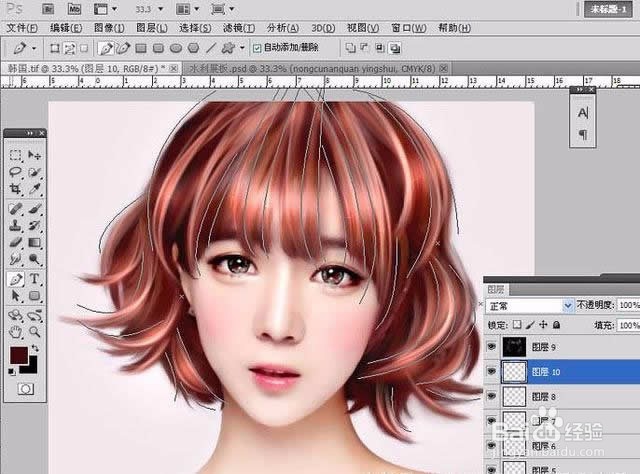Hide layer 图层 9
This screenshot has height=474, width=640.
[491, 347]
